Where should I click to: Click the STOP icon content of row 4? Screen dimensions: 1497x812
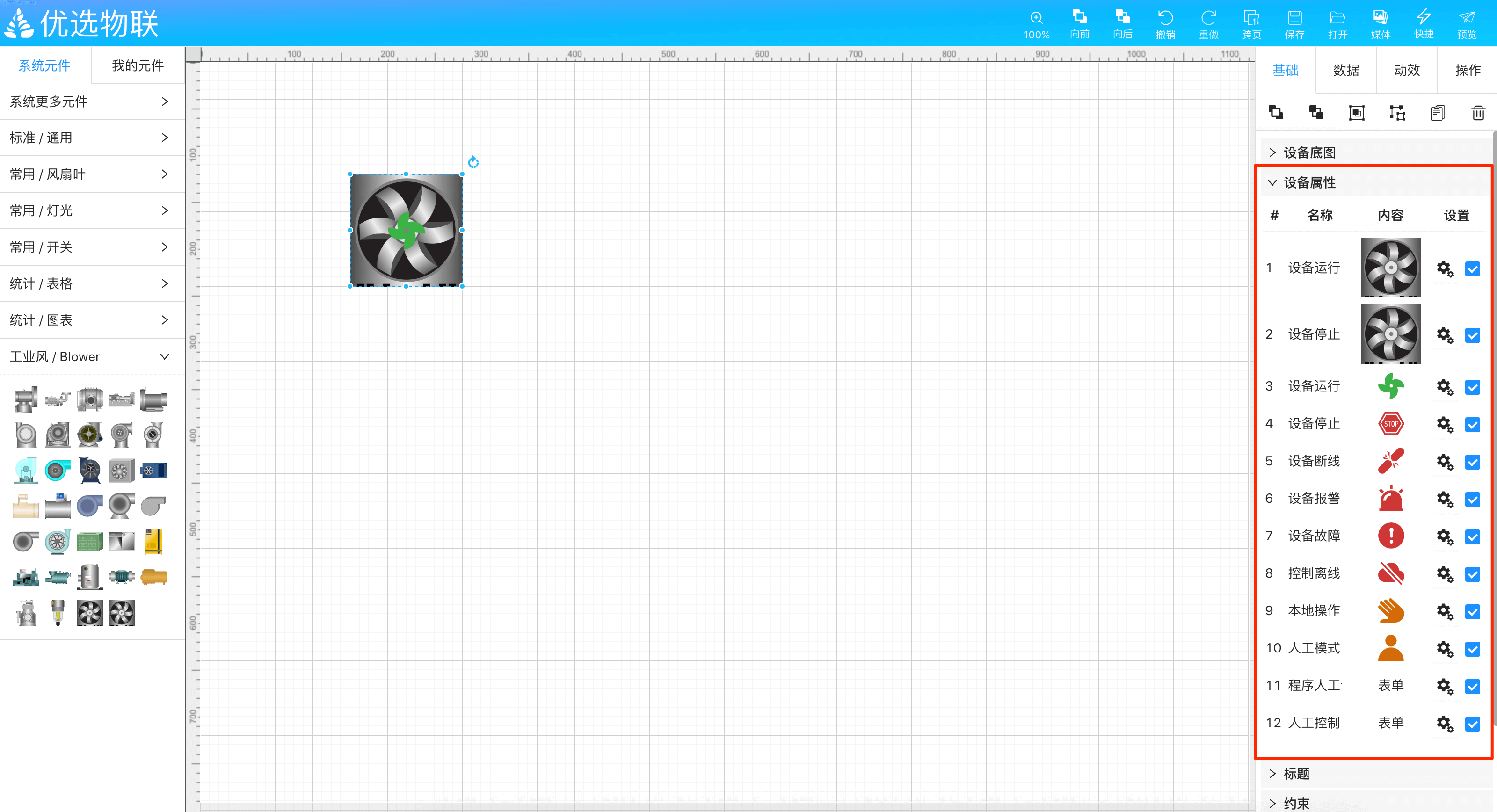[x=1391, y=424]
